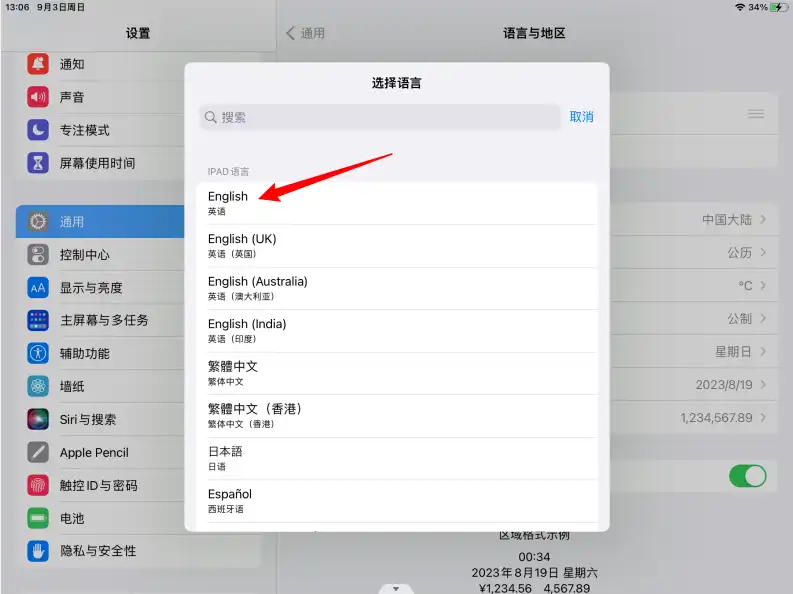Tap the 声音 speaker icon

pos(38,97)
